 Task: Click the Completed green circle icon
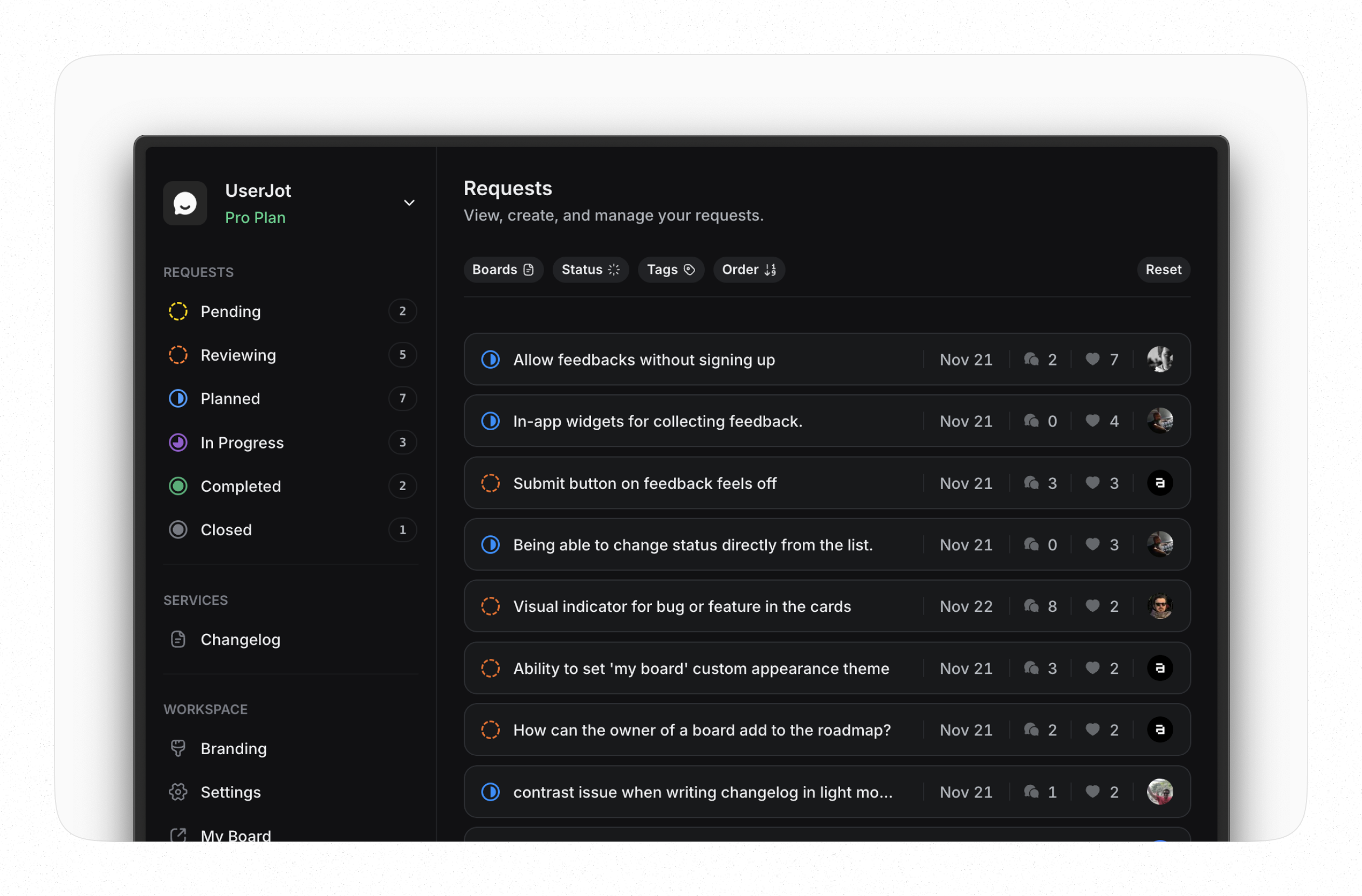point(178,486)
